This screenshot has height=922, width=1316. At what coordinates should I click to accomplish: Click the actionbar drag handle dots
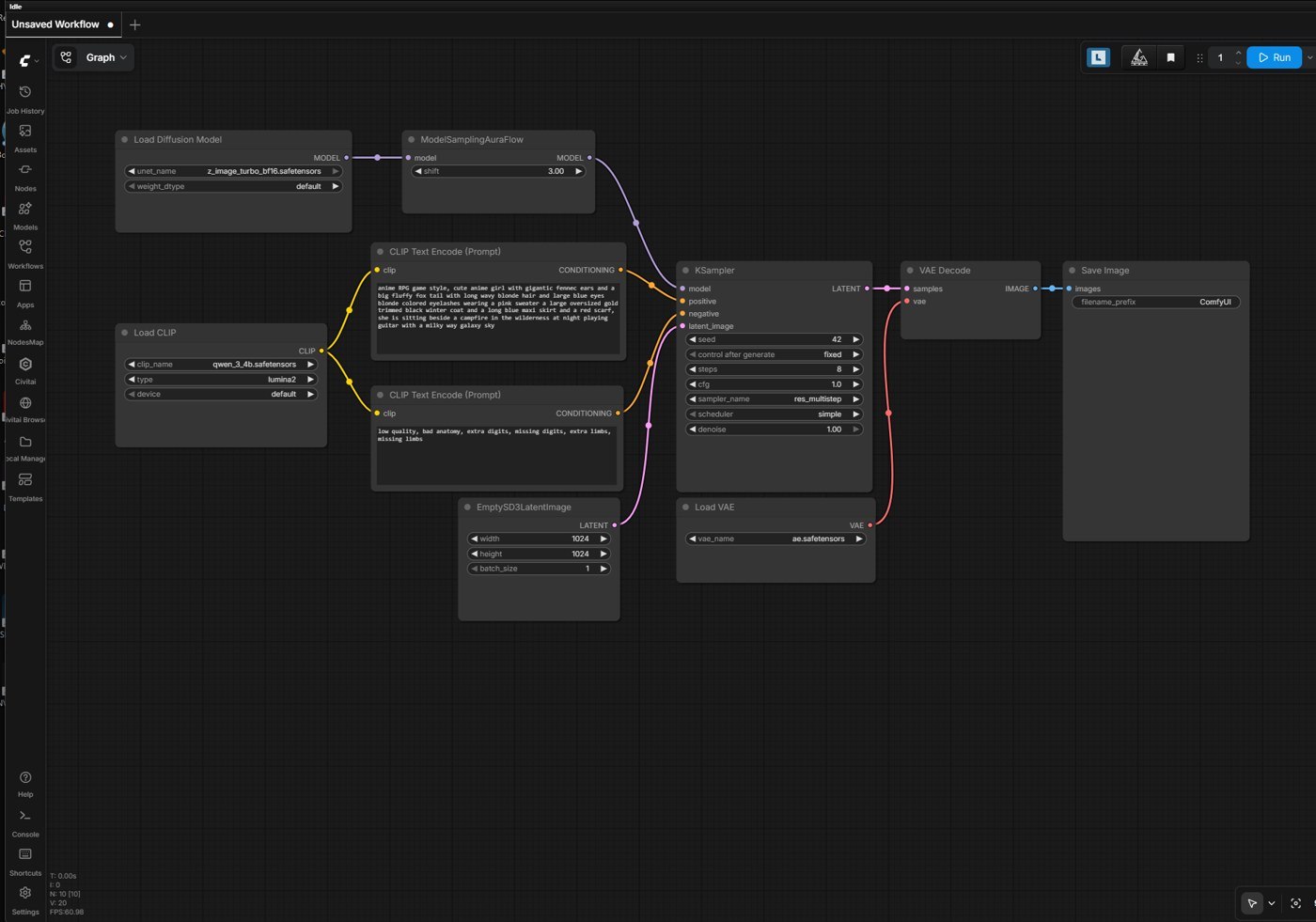click(1199, 58)
